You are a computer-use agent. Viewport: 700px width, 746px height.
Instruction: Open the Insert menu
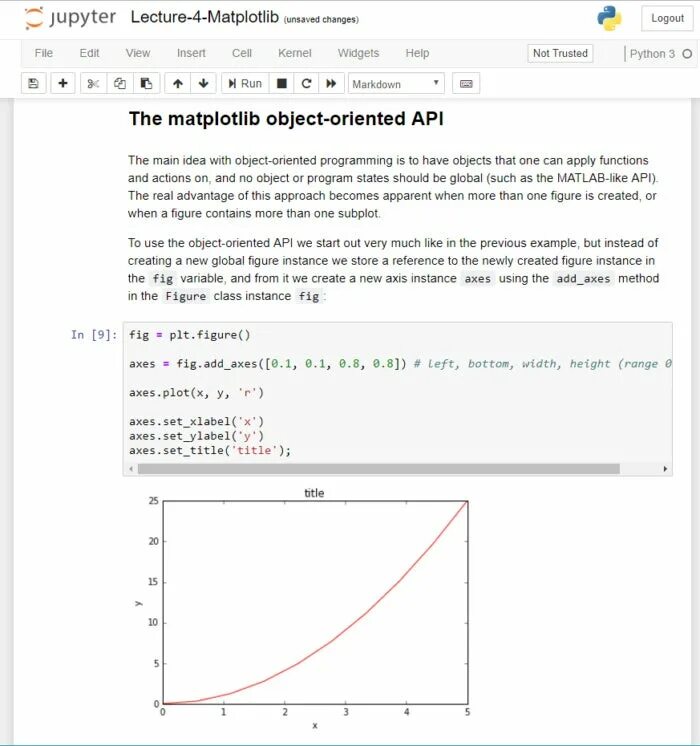click(x=191, y=53)
